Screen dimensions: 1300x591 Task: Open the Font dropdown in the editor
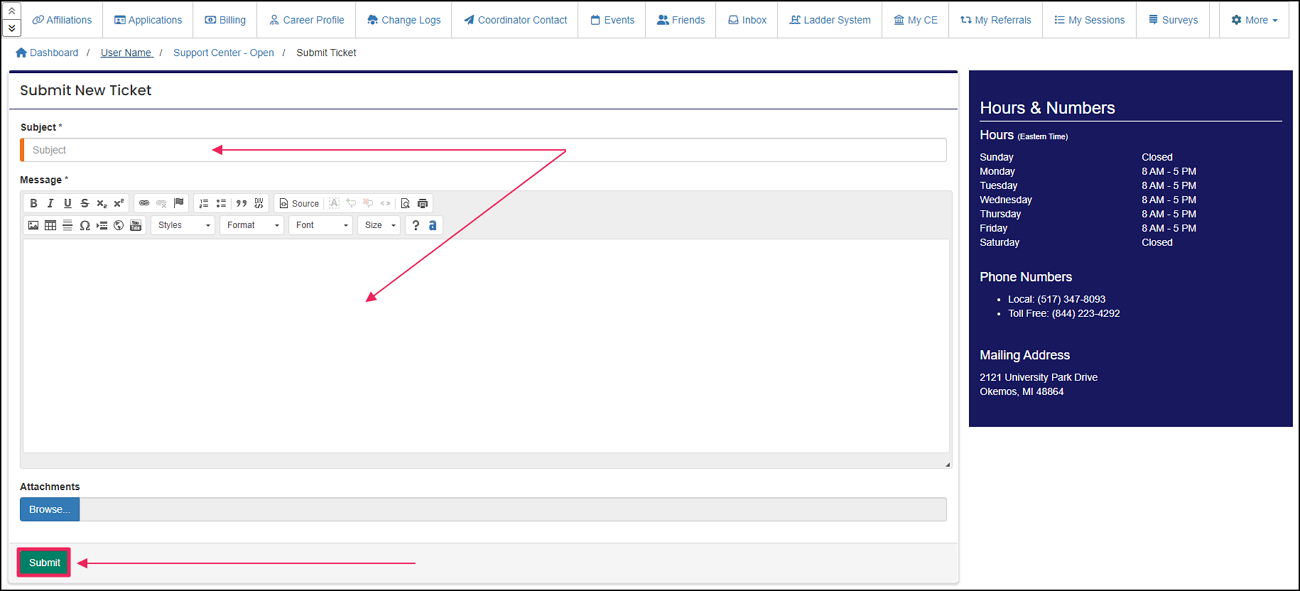[319, 225]
